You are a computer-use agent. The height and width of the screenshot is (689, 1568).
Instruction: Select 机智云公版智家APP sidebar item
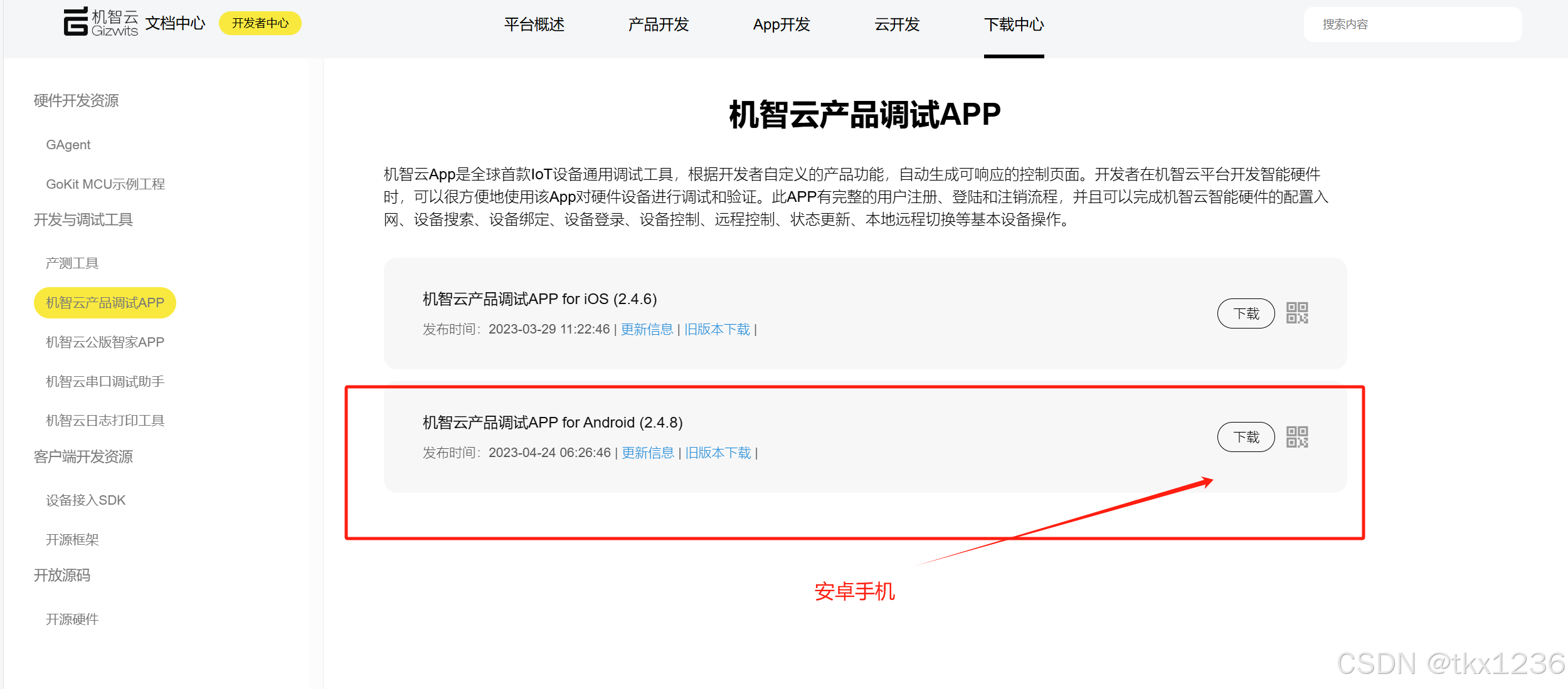pos(105,342)
